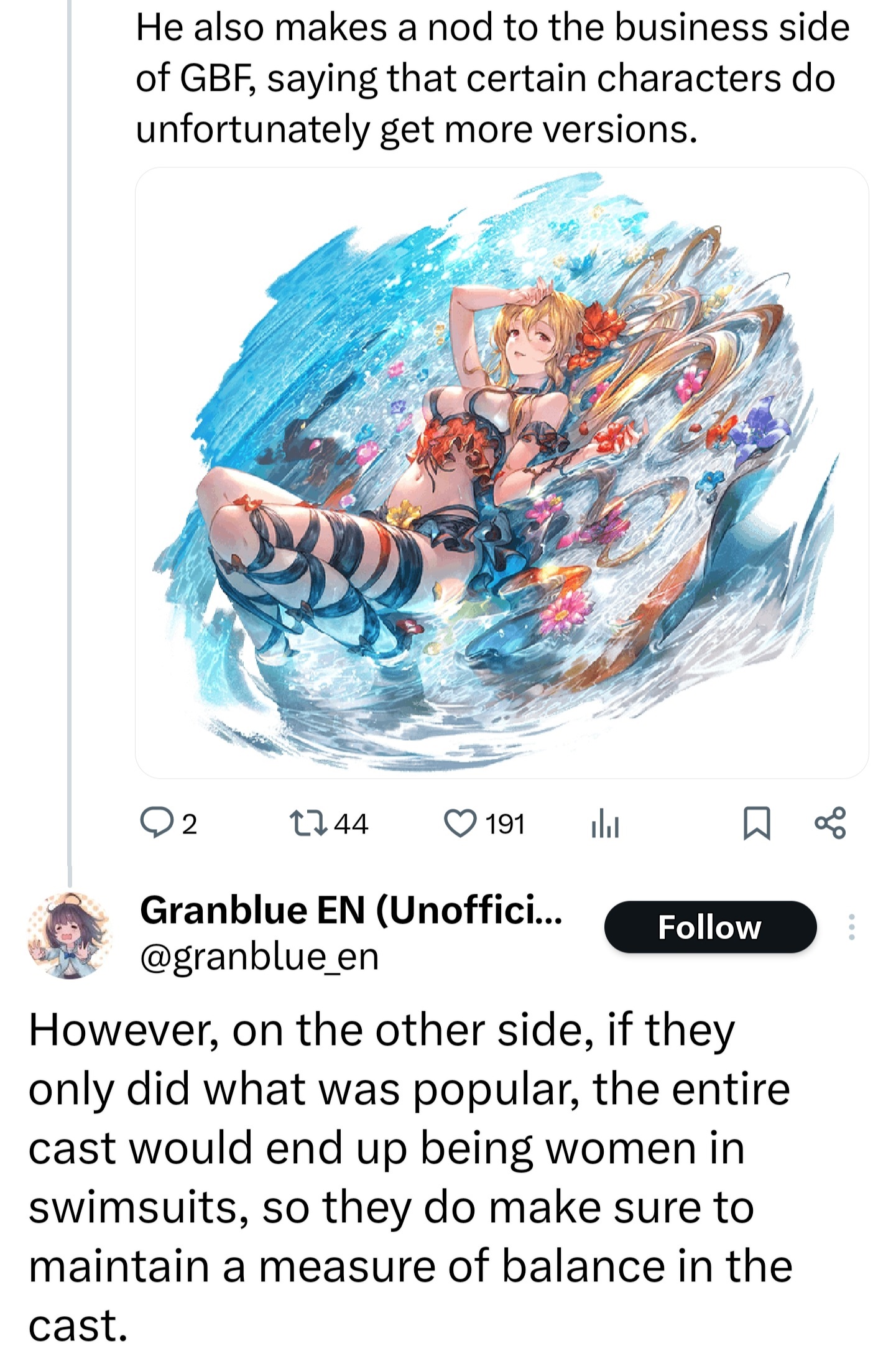Tap the red flower in character's hair

pyautogui.click(x=600, y=327)
